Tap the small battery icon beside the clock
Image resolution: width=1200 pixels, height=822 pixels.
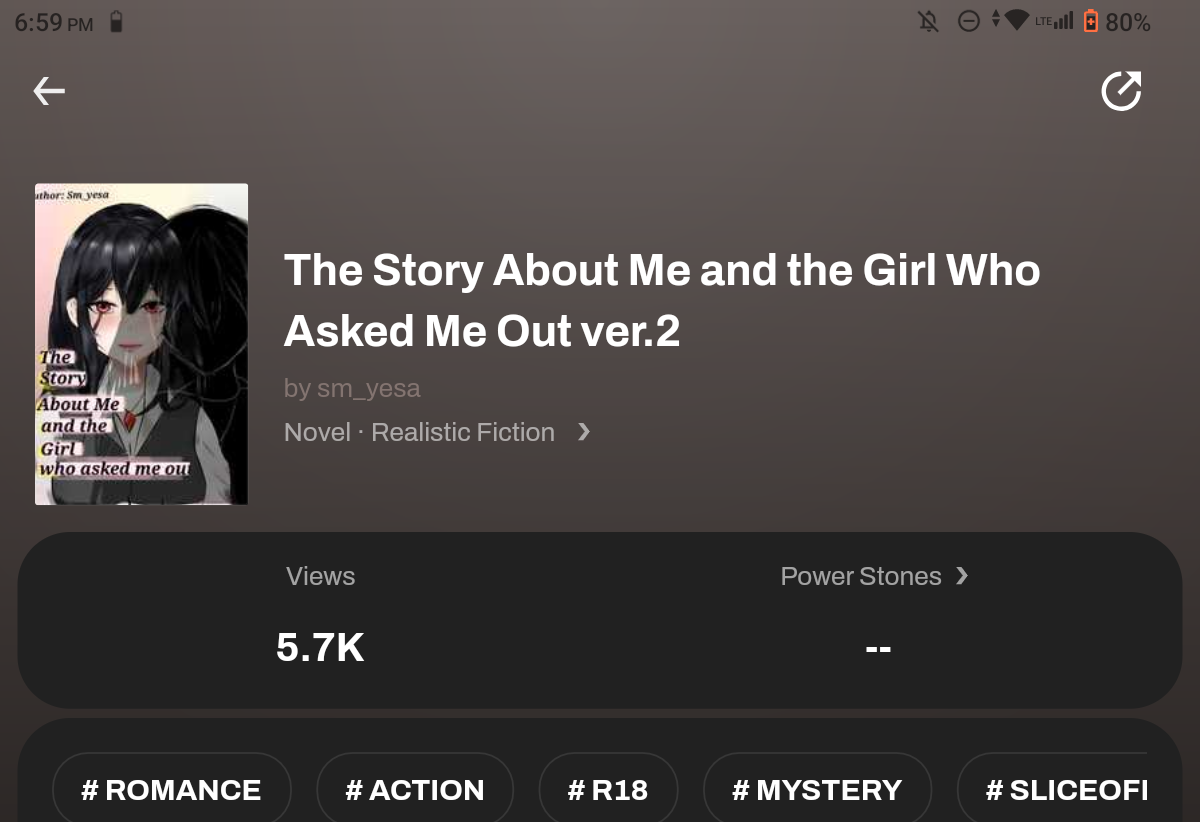(x=116, y=21)
